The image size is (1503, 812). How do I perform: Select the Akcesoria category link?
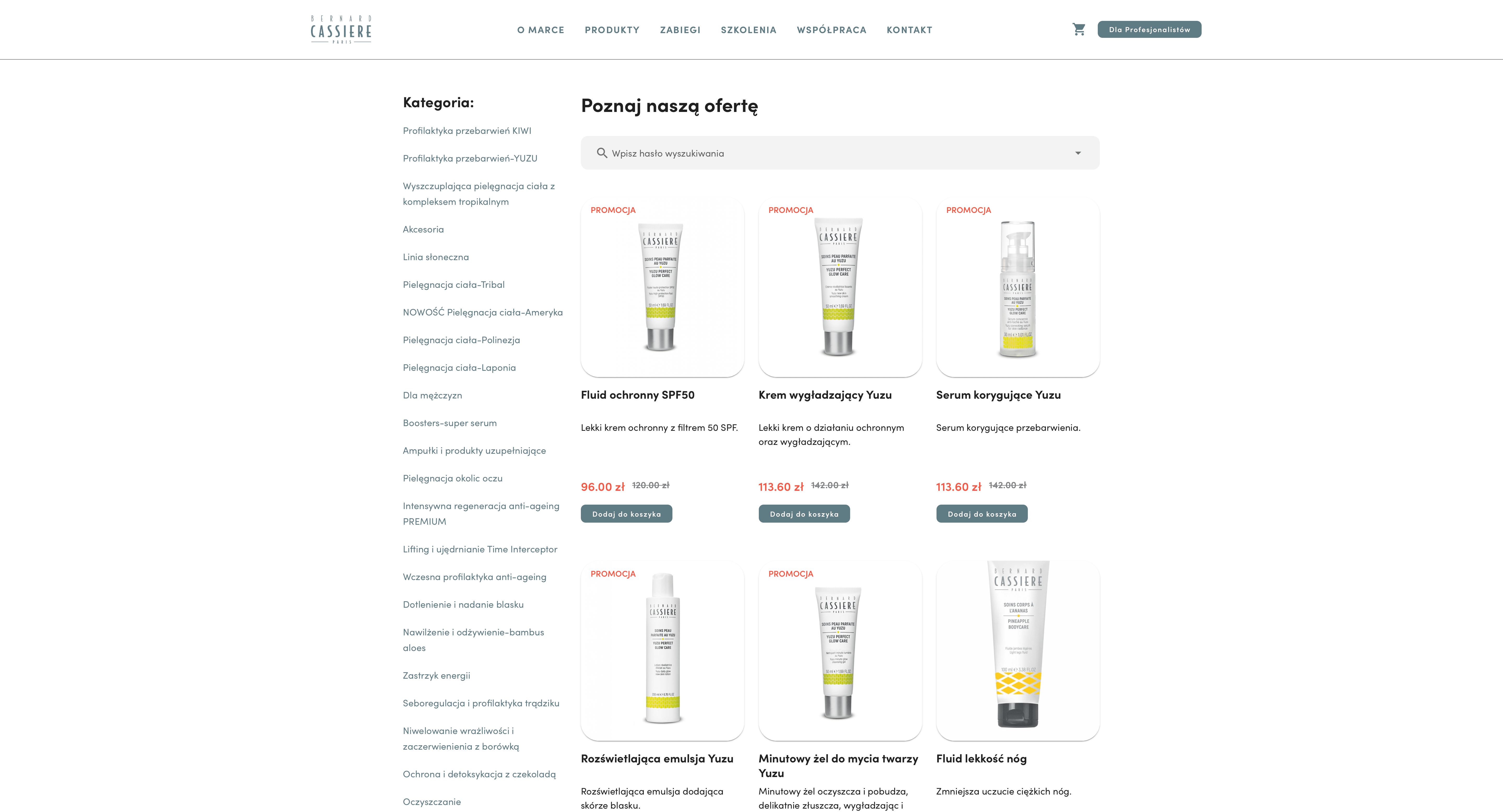click(x=423, y=229)
